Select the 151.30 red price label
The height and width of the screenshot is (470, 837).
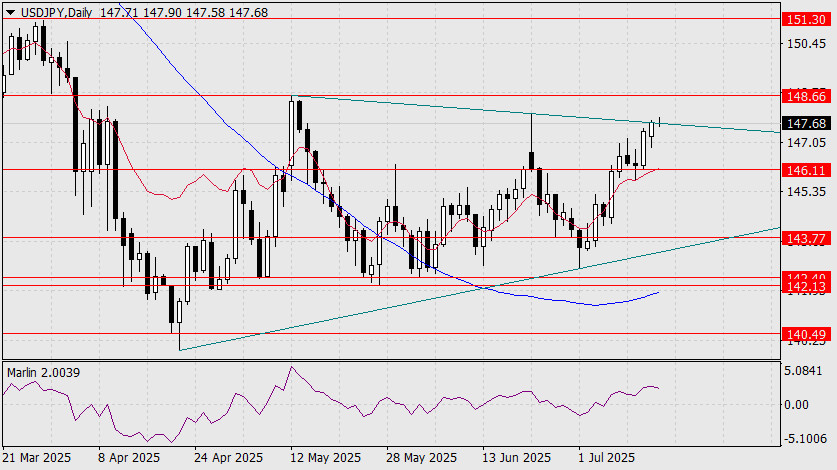tap(806, 20)
